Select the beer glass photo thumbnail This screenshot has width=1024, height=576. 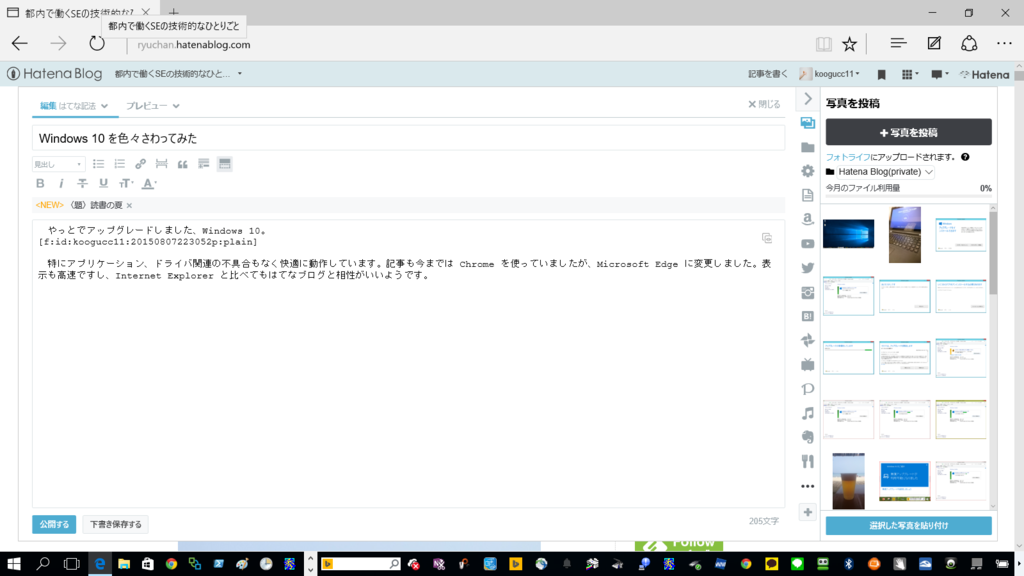click(847, 481)
